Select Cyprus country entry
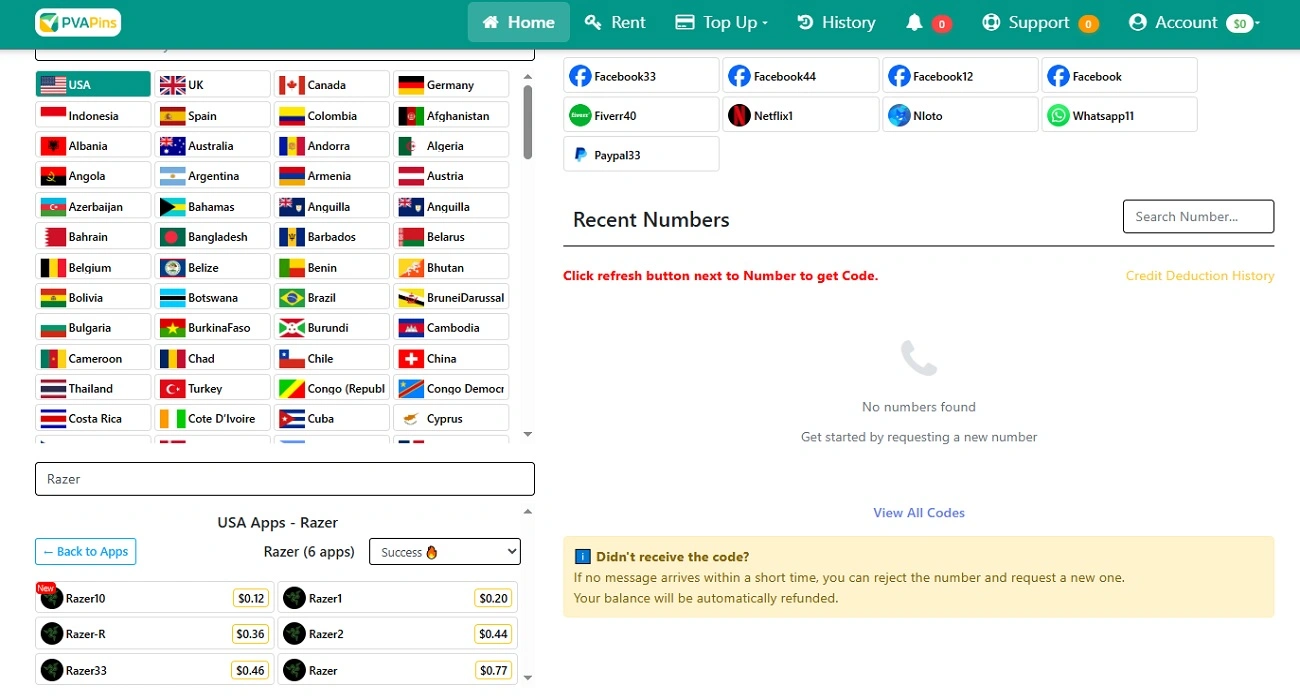 coord(451,419)
